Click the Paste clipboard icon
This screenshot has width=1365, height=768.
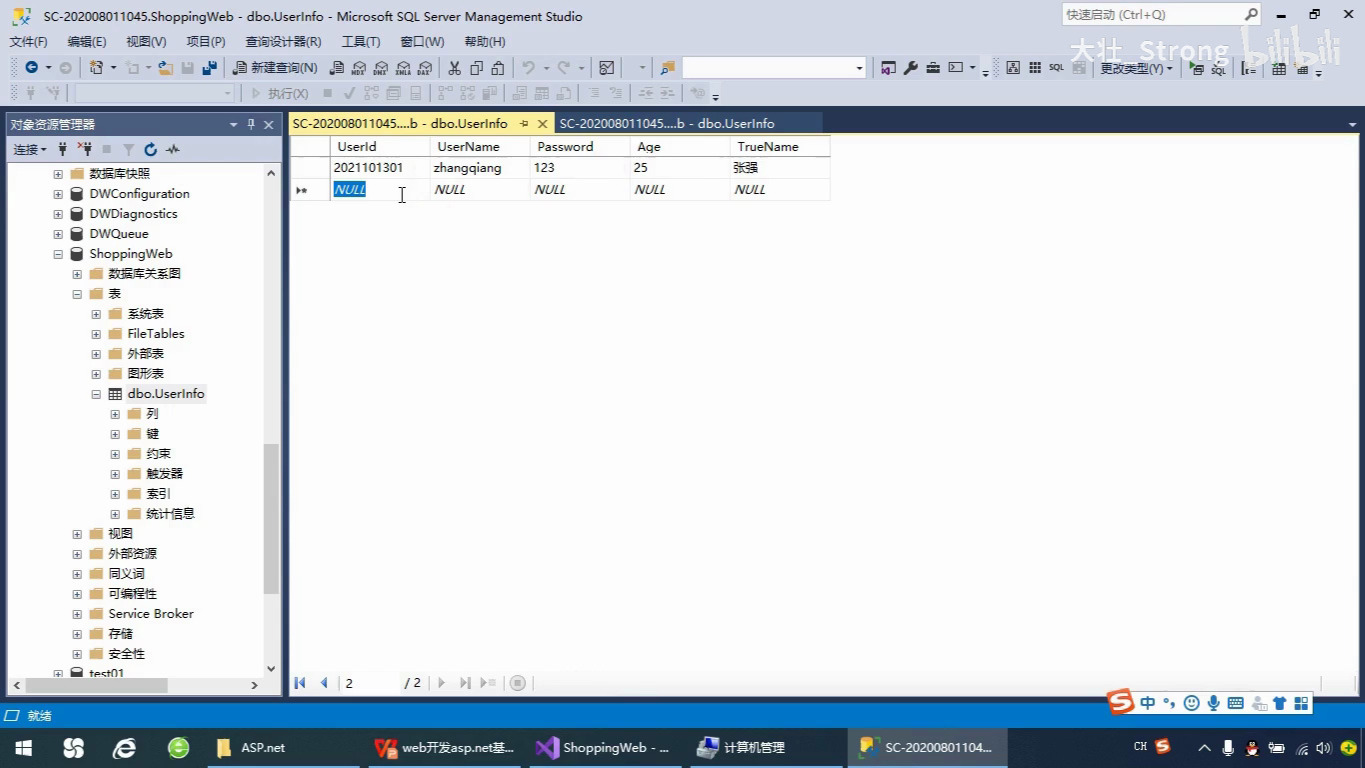click(x=498, y=68)
